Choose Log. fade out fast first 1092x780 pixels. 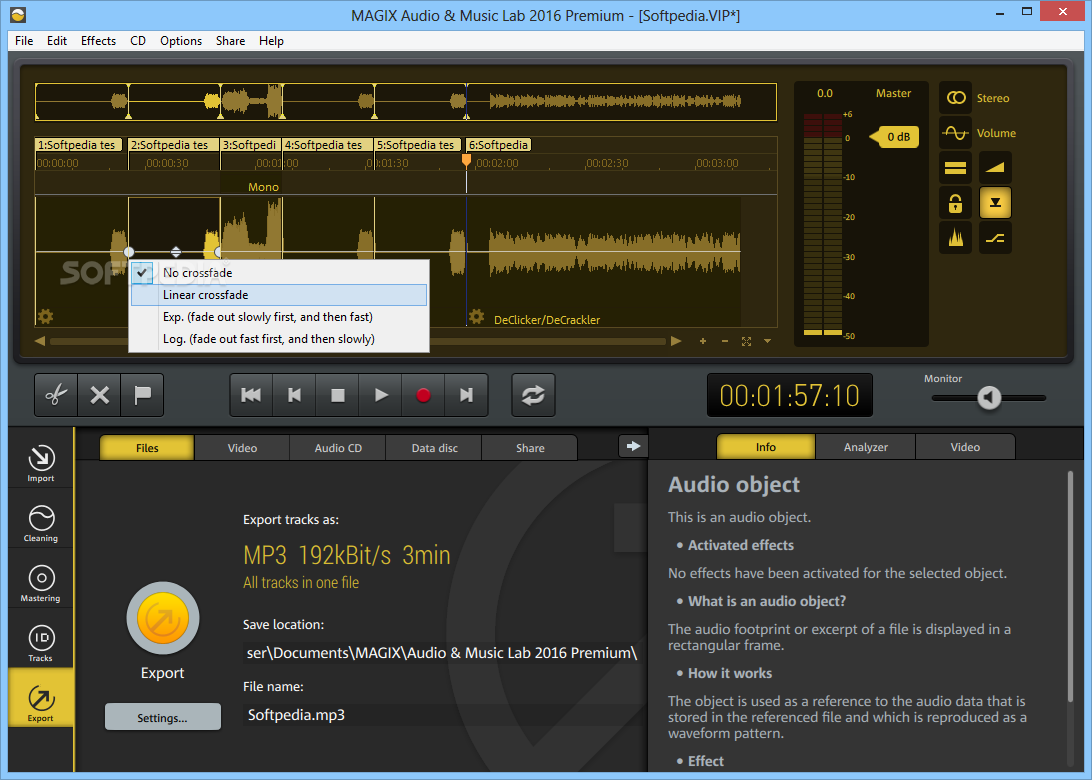(x=279, y=339)
